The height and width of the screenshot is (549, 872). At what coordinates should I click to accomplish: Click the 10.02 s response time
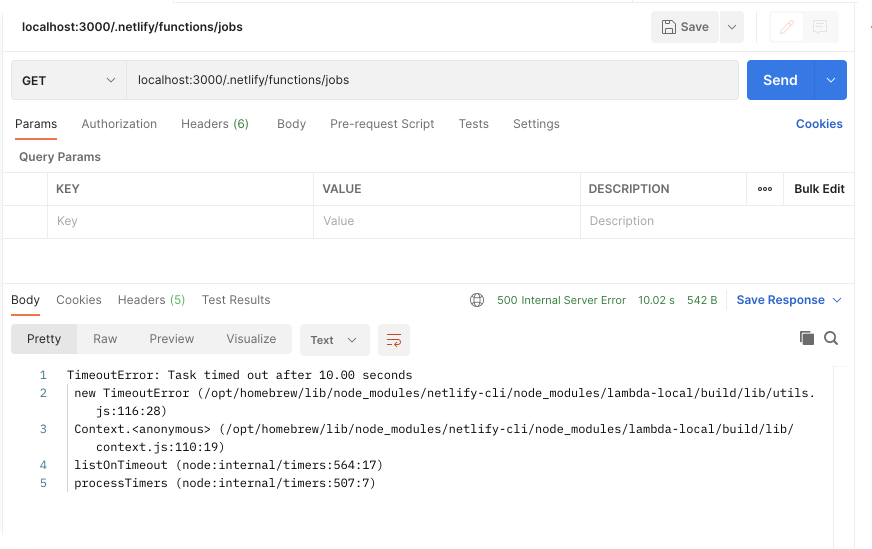pos(656,300)
